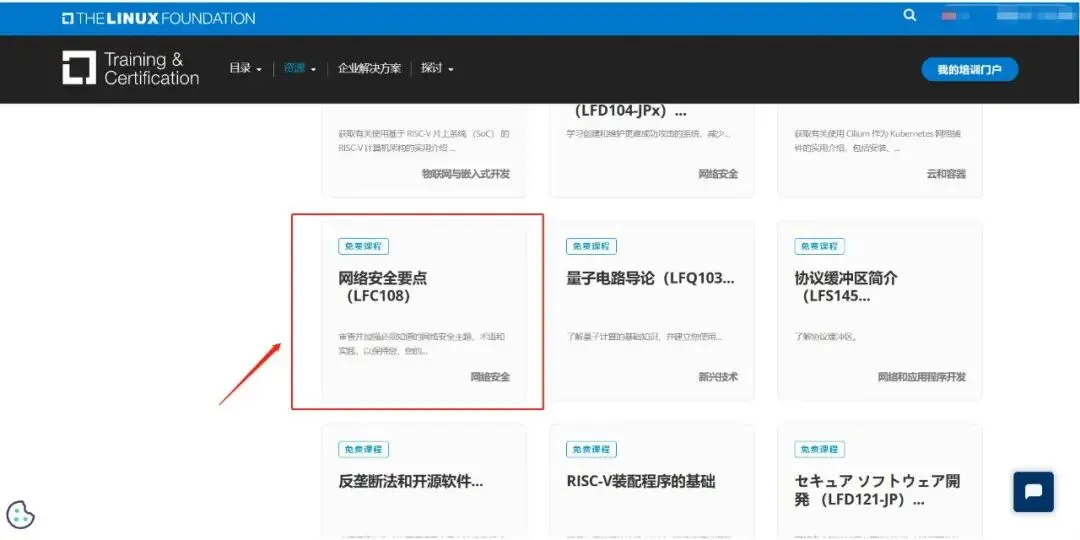The image size is (1080, 540).
Task: Click 网络安全 category on LFD104-JPx card
Action: (718, 174)
